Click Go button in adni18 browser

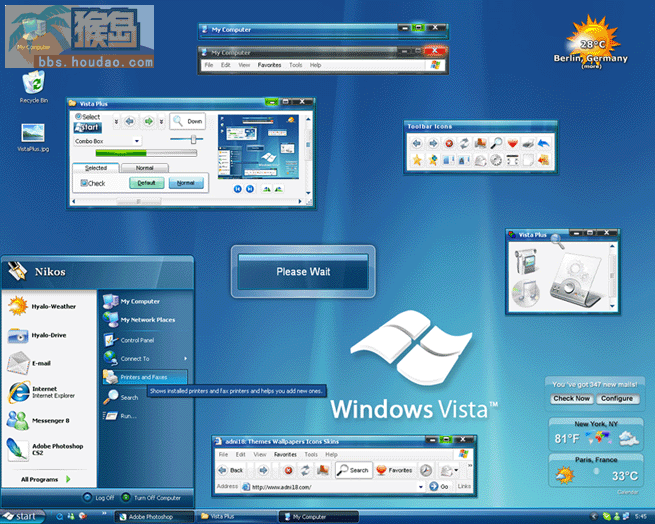pyautogui.click(x=439, y=487)
